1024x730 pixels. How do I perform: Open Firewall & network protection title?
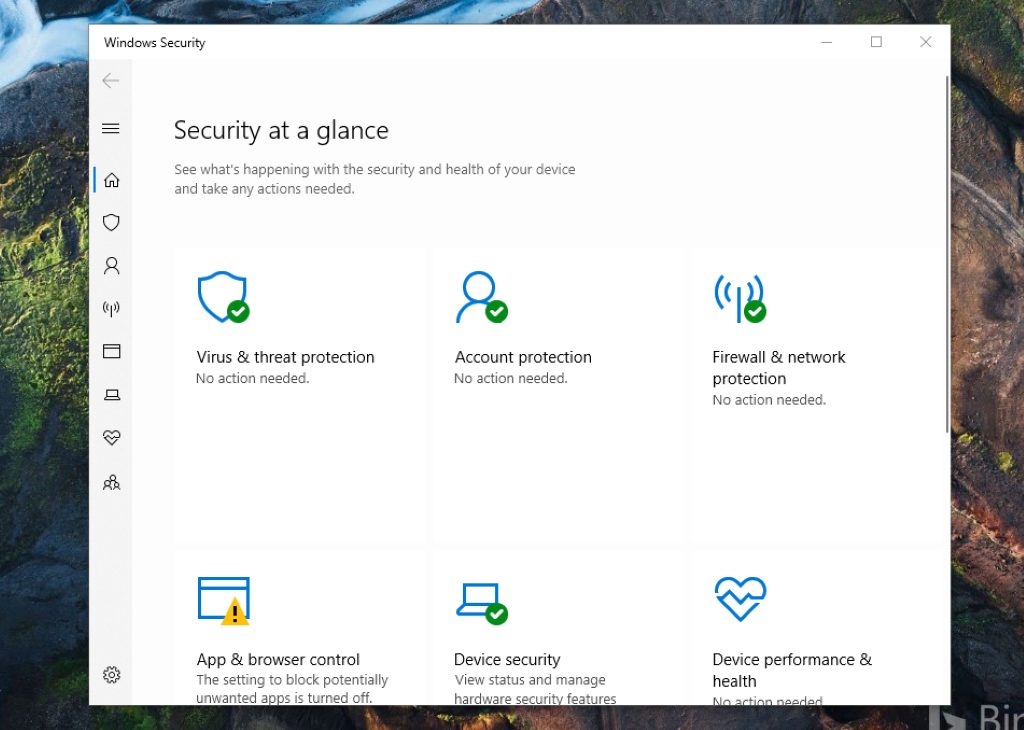778,368
